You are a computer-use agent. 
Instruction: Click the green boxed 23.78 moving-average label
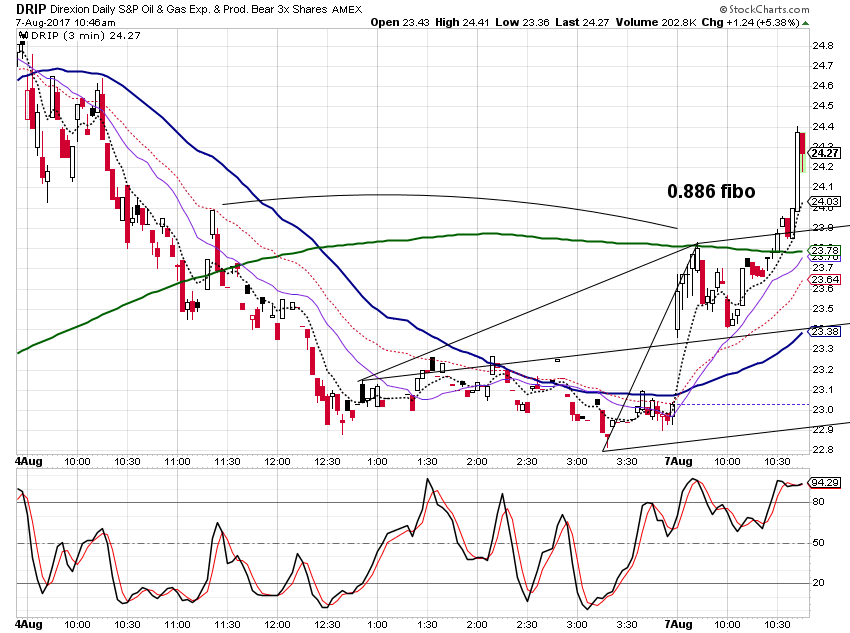pos(826,250)
